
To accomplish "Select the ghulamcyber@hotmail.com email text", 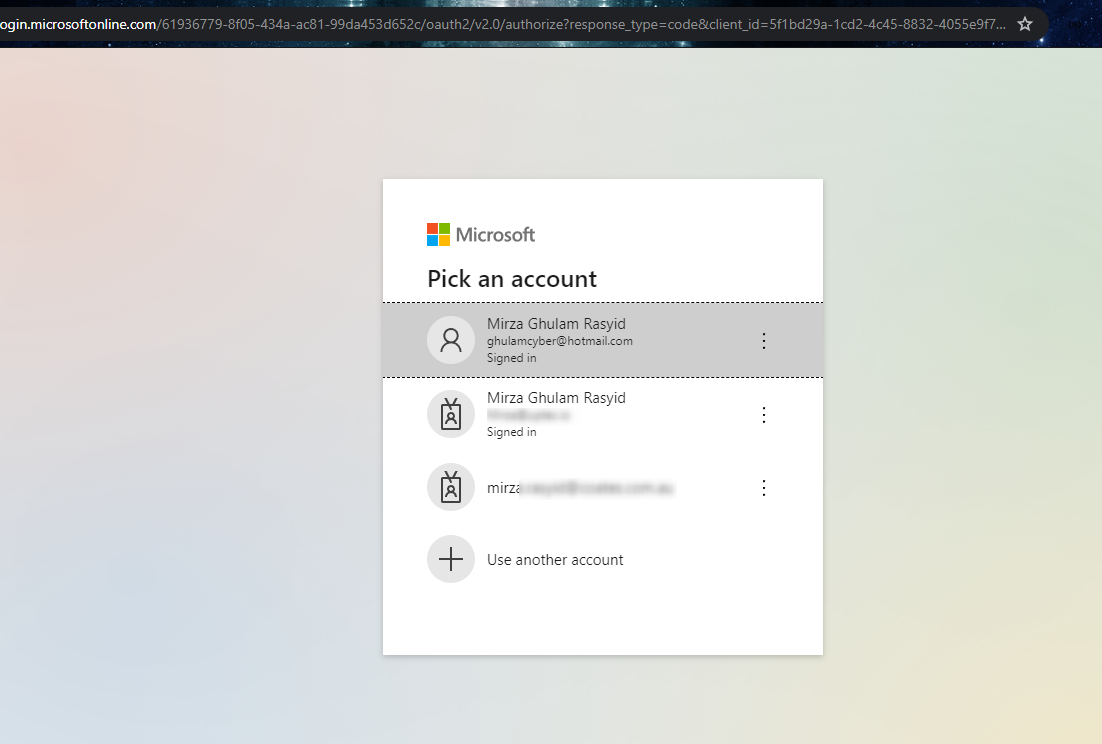I will 559,341.
